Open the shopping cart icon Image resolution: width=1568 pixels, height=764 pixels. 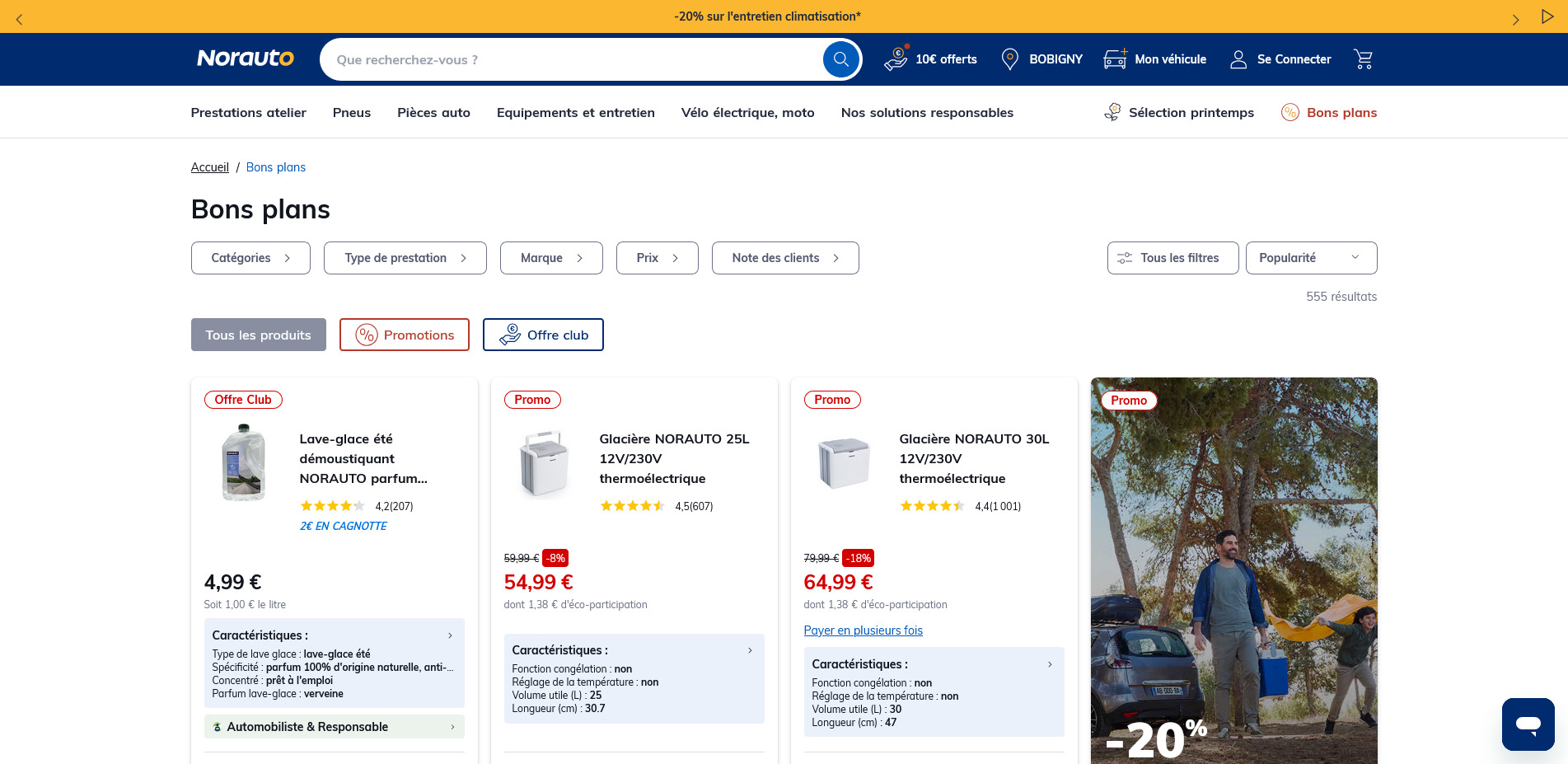point(1364,59)
